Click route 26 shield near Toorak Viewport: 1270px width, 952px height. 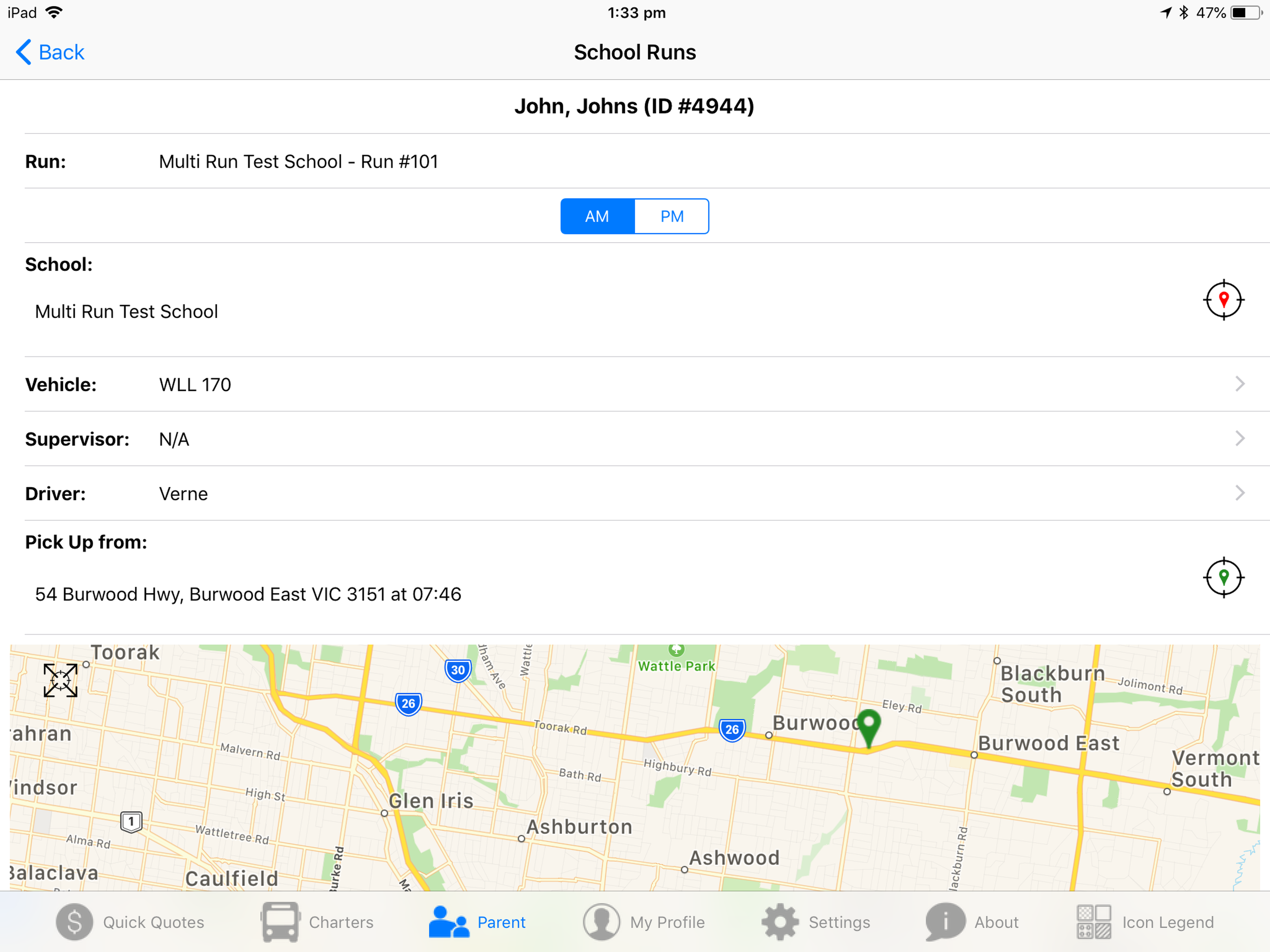coord(408,703)
